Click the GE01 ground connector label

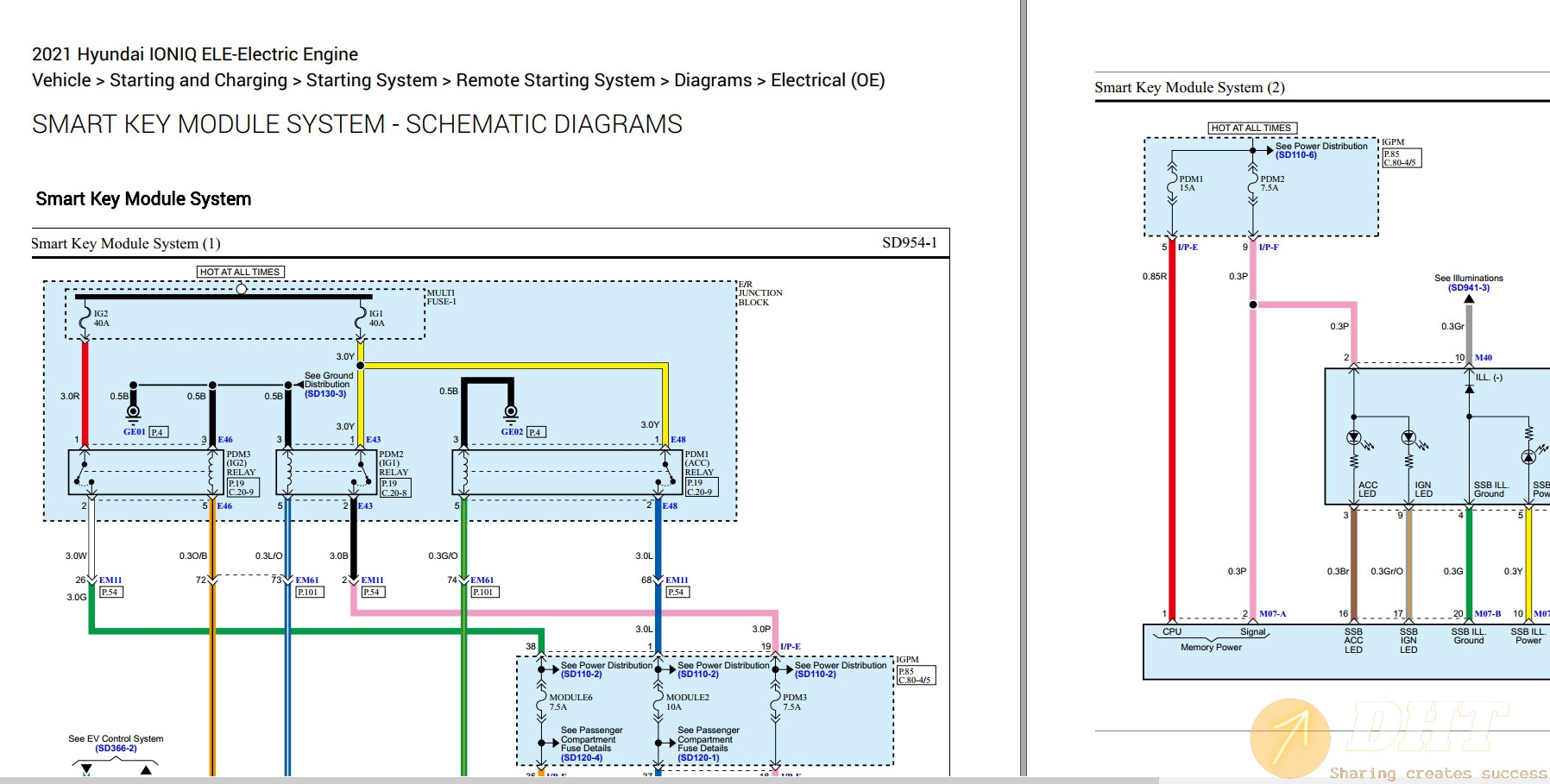click(x=134, y=432)
